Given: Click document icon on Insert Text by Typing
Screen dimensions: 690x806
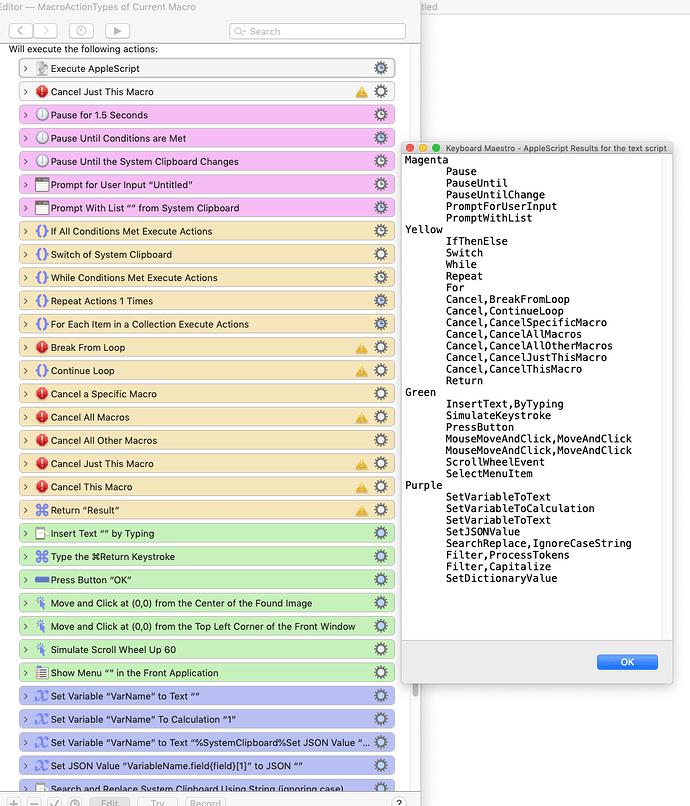Looking at the screenshot, I should pos(41,533).
